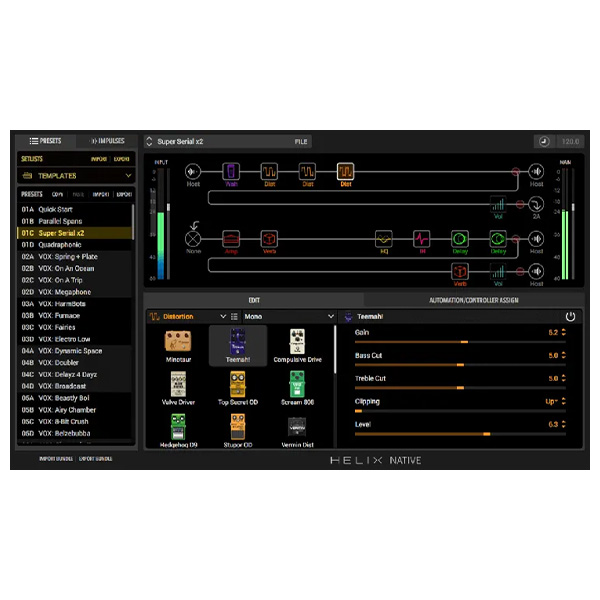Click the Export Bundle button
The width and height of the screenshot is (600, 600).
pos(95,458)
